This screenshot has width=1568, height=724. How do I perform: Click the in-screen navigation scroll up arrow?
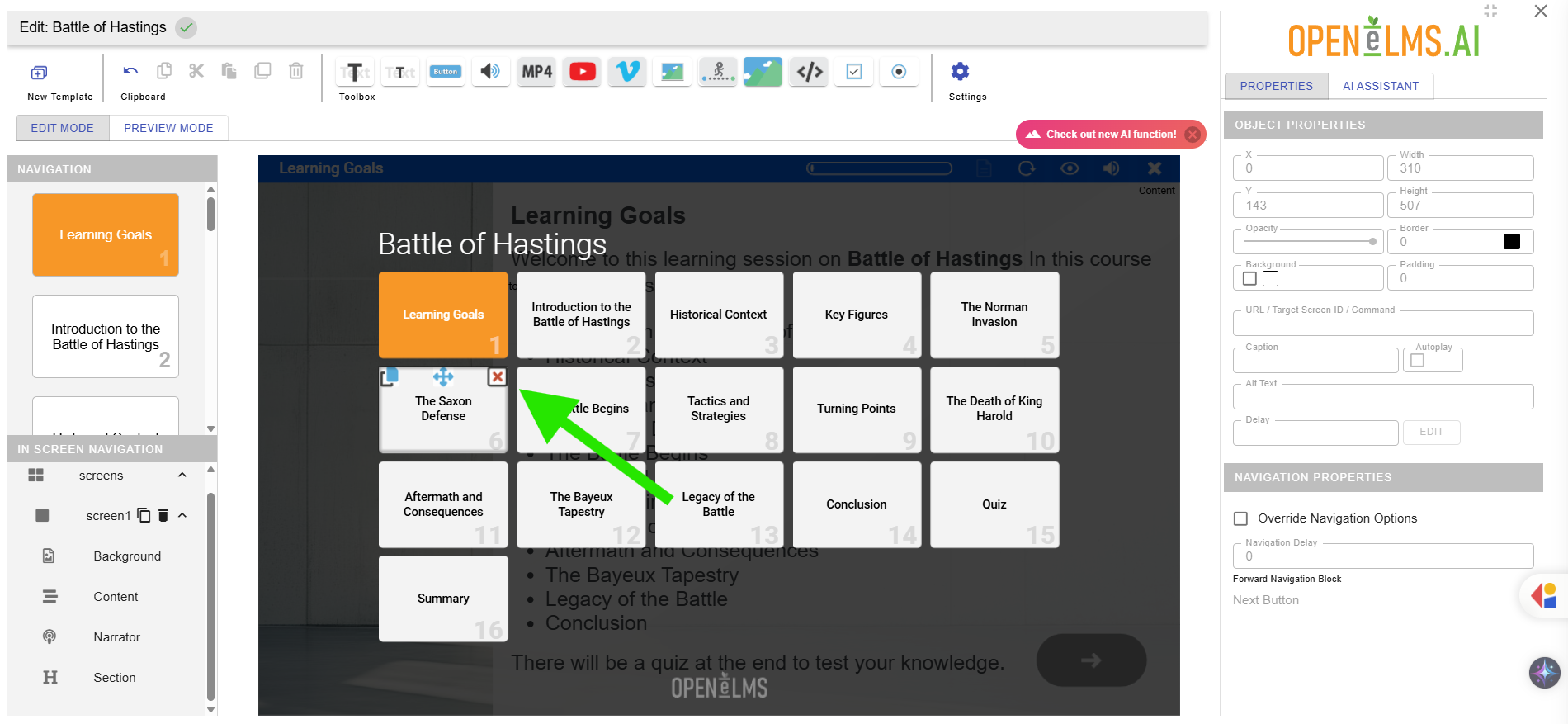210,470
